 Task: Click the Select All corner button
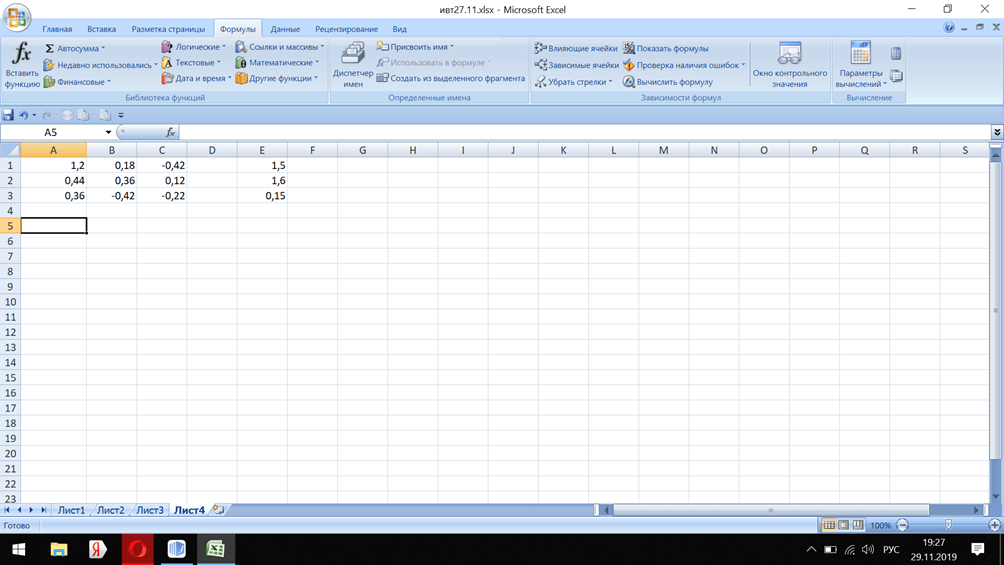tap(10, 150)
